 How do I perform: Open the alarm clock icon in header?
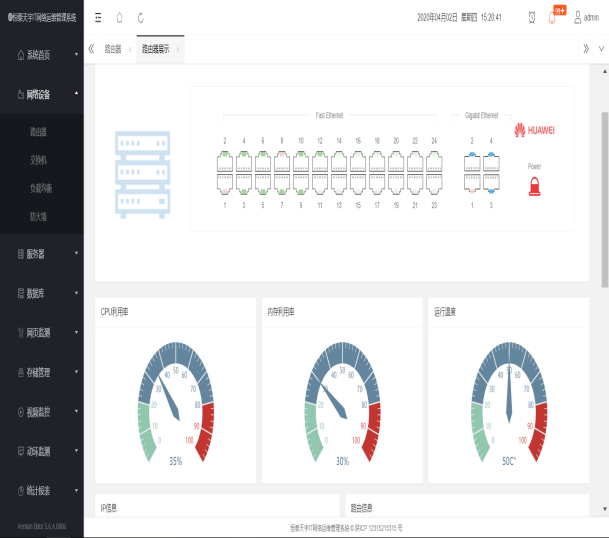[532, 17]
